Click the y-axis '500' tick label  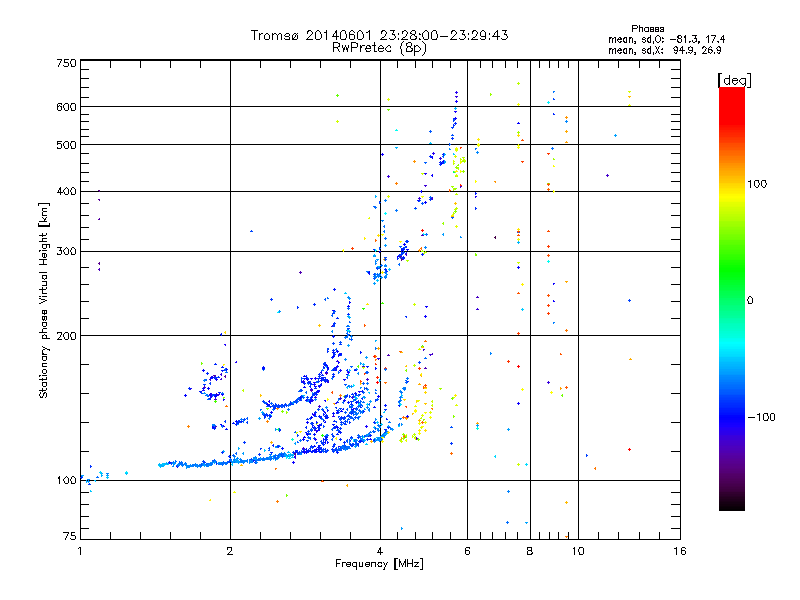point(66,145)
